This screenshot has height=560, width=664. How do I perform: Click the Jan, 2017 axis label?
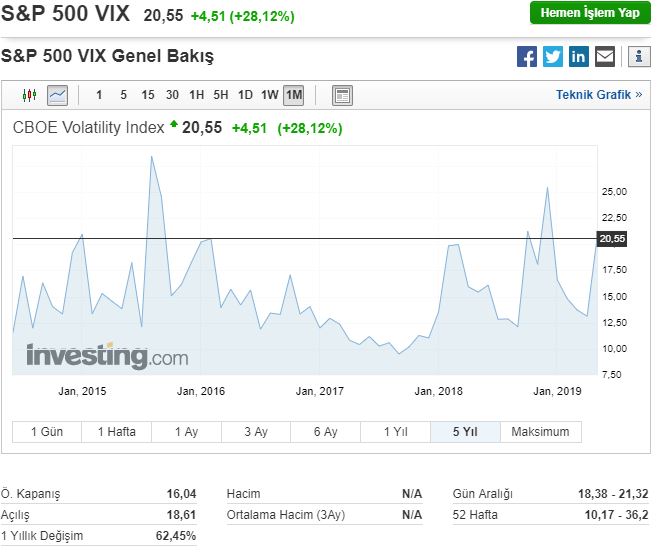click(320, 391)
